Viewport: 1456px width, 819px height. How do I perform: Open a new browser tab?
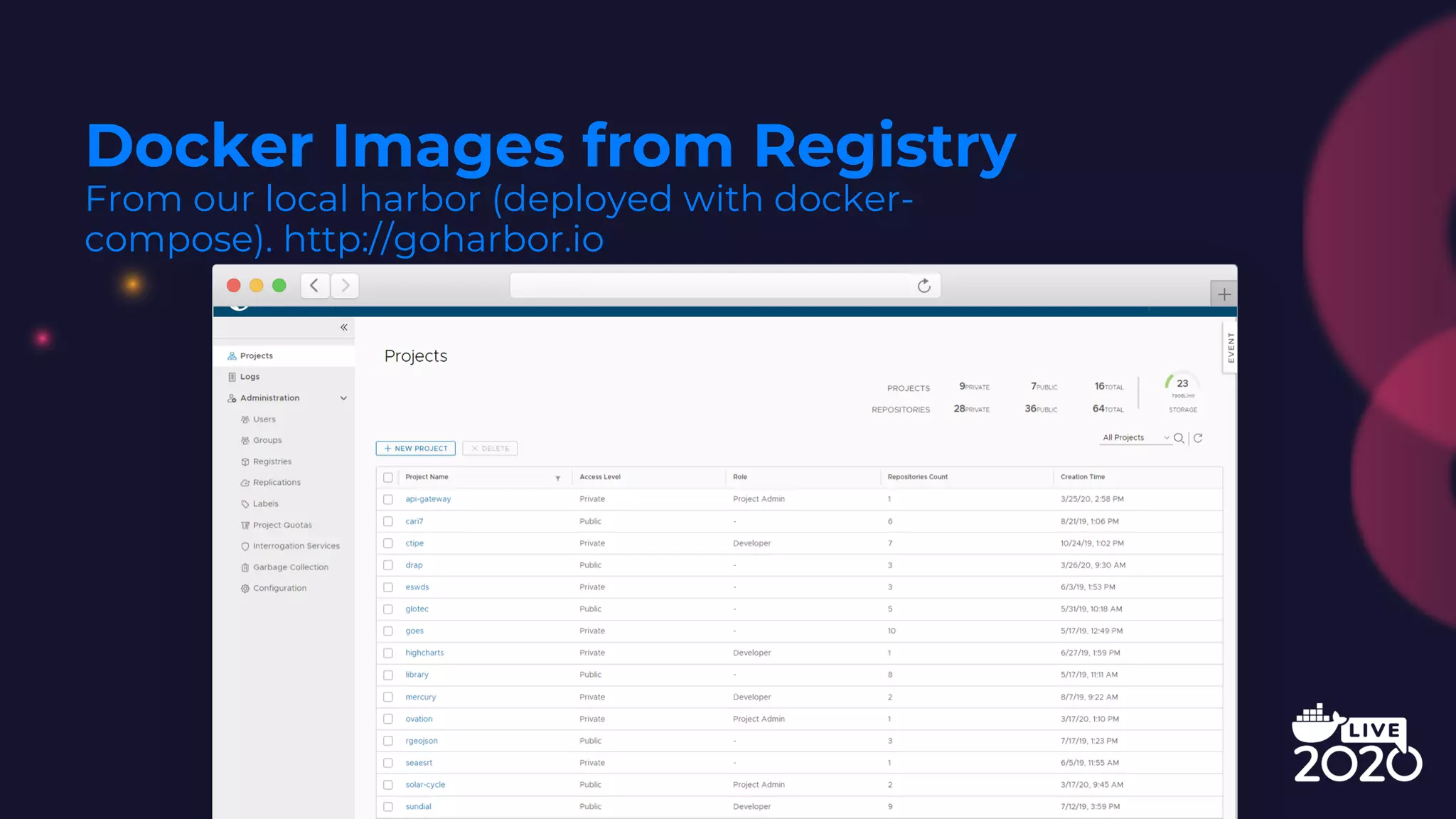click(1224, 294)
